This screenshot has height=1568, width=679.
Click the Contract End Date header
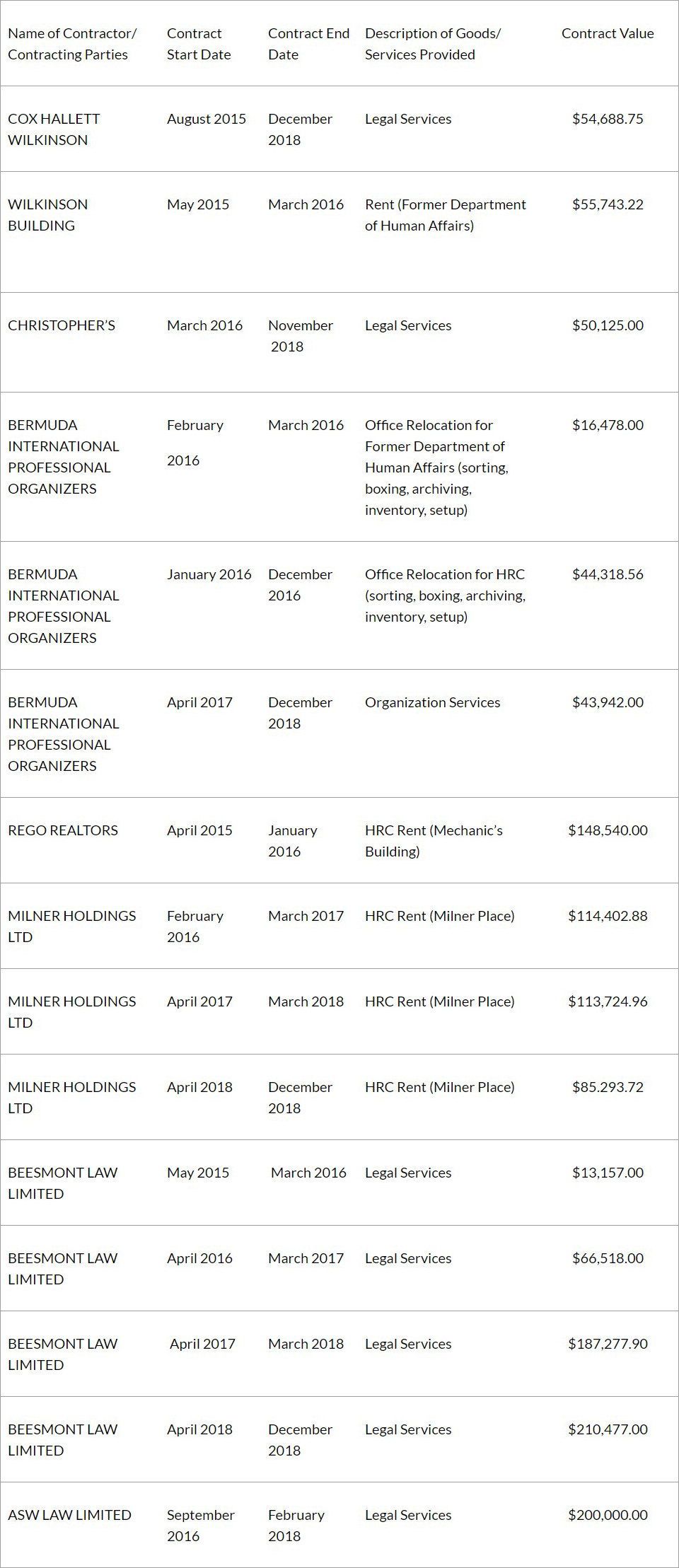tap(308, 44)
